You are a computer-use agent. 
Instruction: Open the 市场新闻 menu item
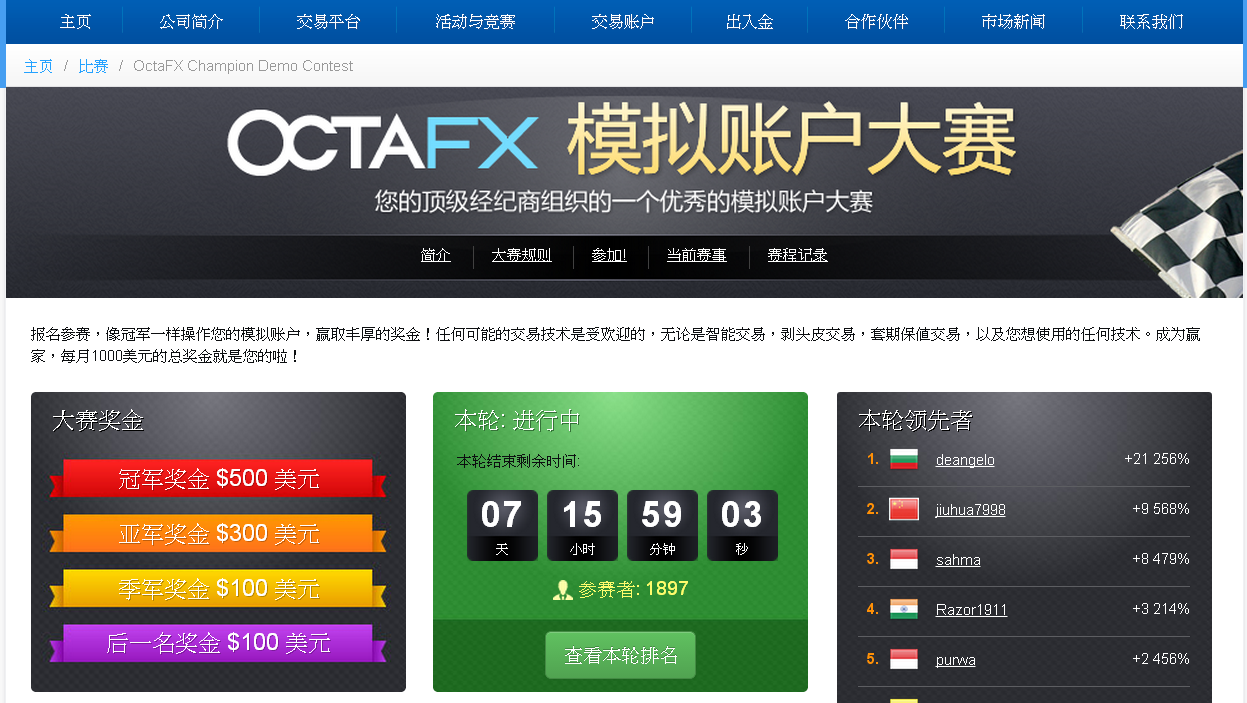tap(1013, 21)
